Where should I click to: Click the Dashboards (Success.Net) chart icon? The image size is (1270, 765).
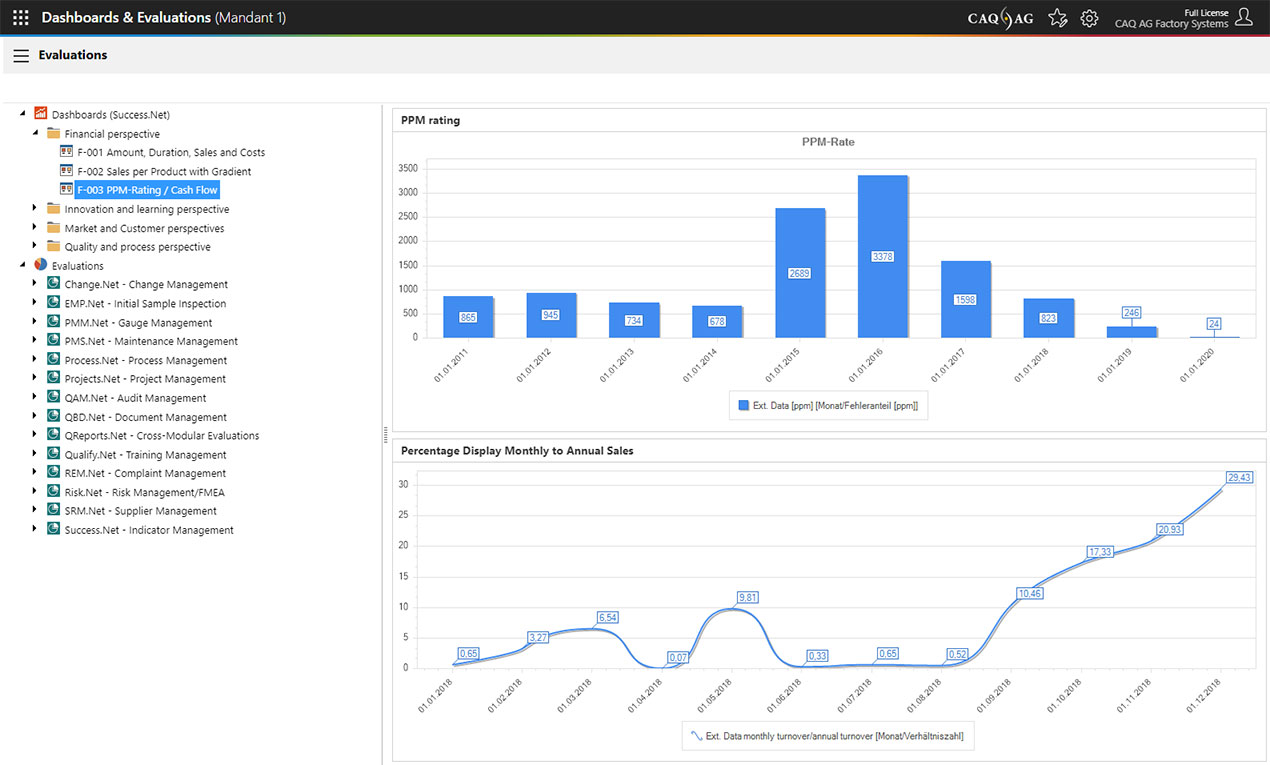(41, 114)
